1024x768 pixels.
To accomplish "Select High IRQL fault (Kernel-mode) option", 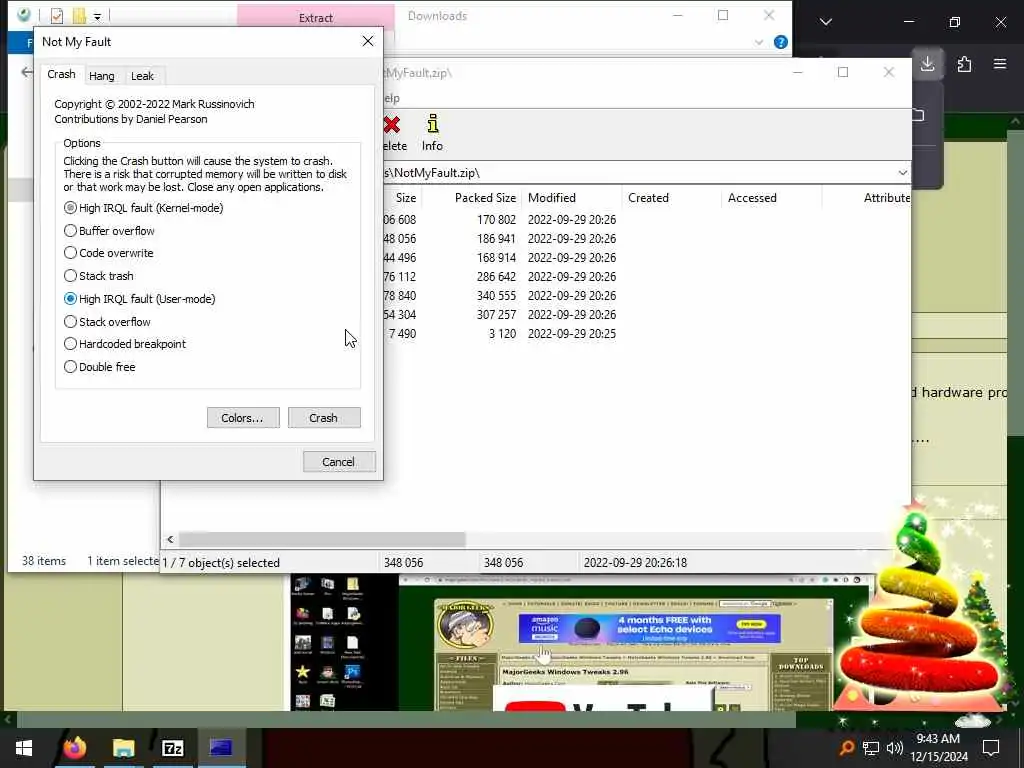I will [x=144, y=208].
